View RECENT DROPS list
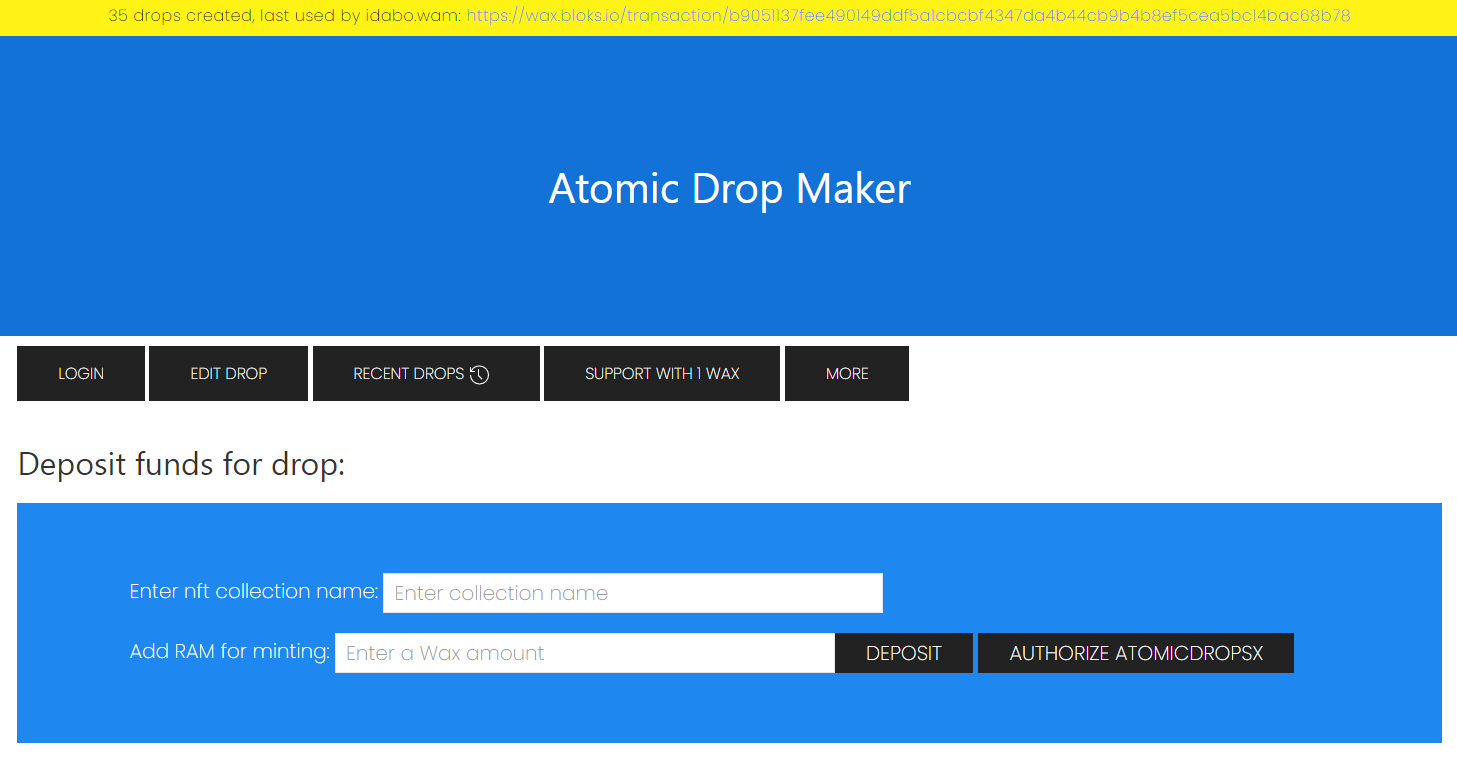The height and width of the screenshot is (764, 1457). 426,374
